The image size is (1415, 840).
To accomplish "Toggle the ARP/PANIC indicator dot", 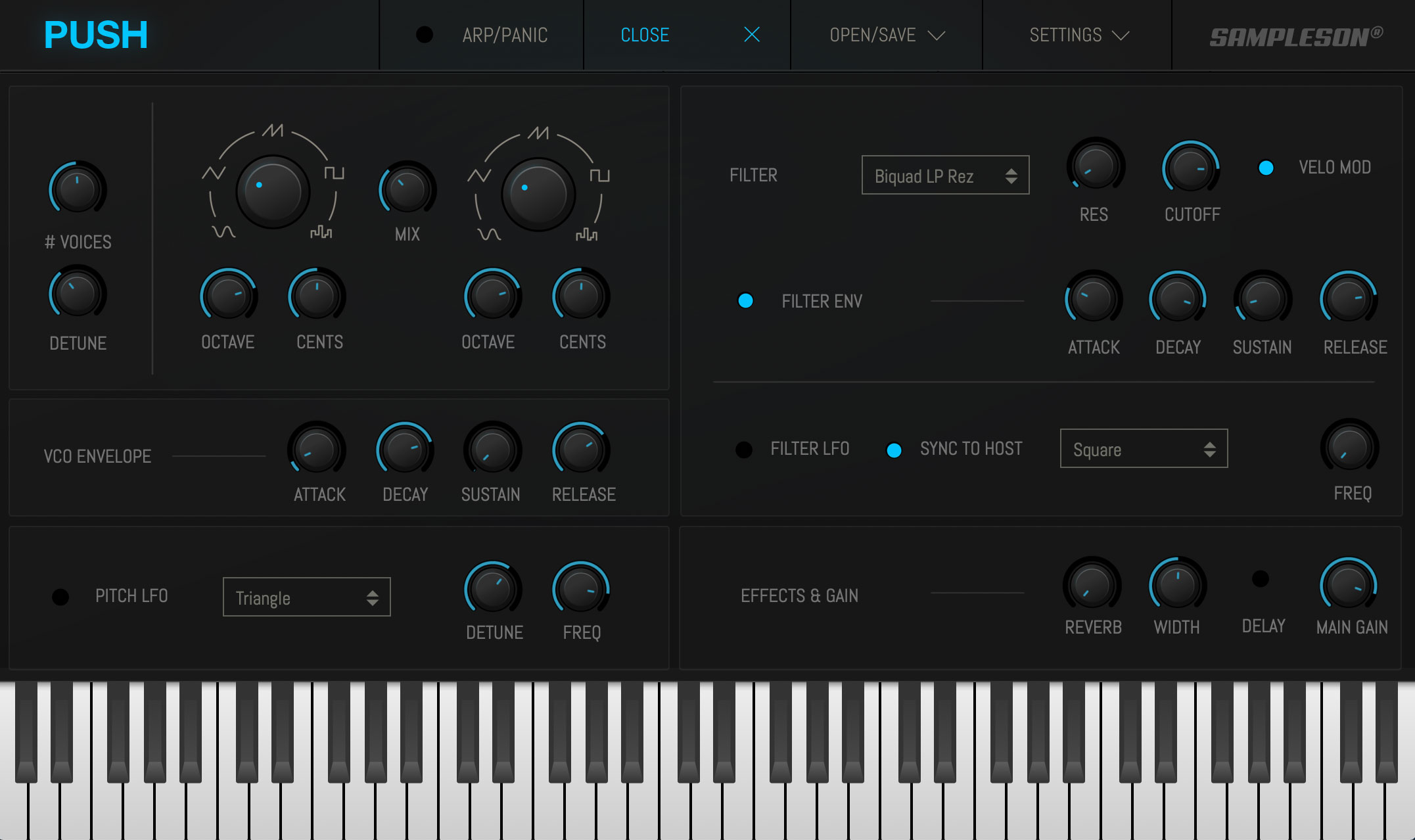I will pyautogui.click(x=425, y=35).
